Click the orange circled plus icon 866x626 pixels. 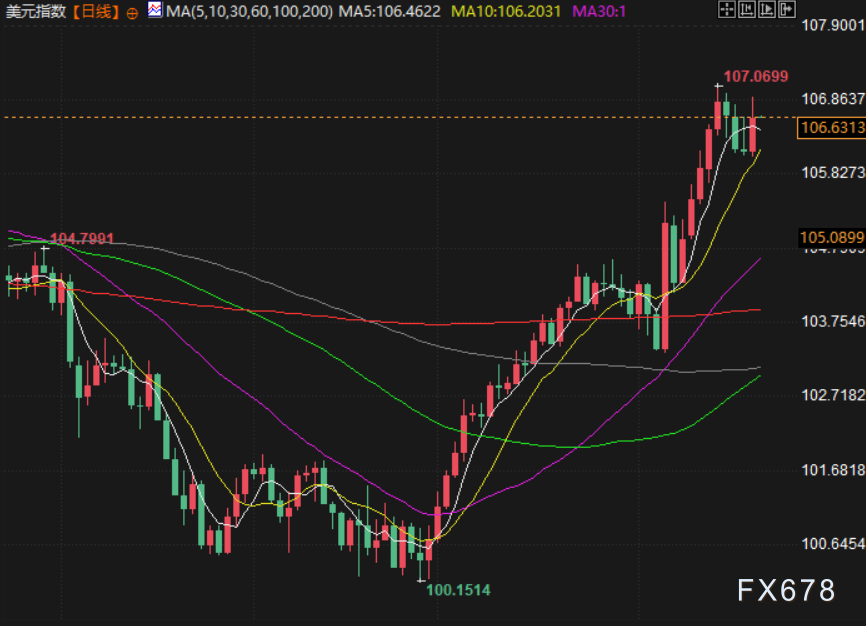click(x=133, y=13)
